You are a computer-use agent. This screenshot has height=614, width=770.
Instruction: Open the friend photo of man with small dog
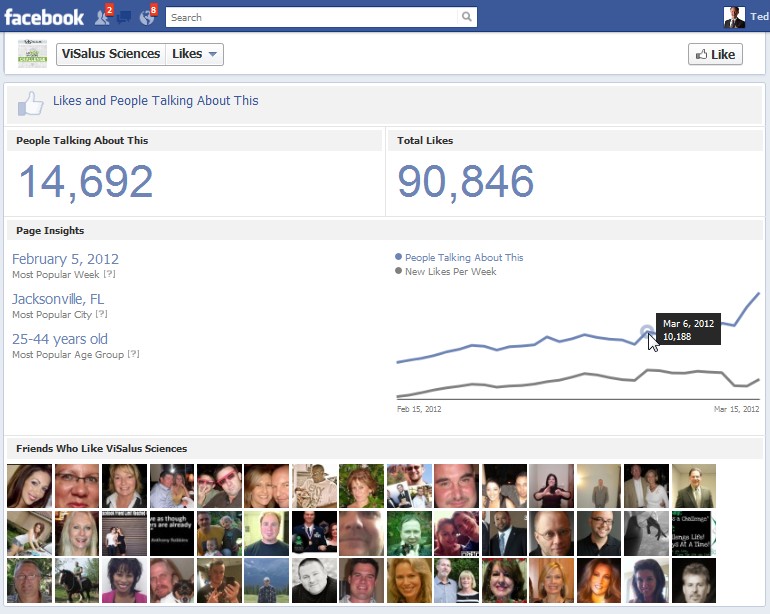click(172, 580)
